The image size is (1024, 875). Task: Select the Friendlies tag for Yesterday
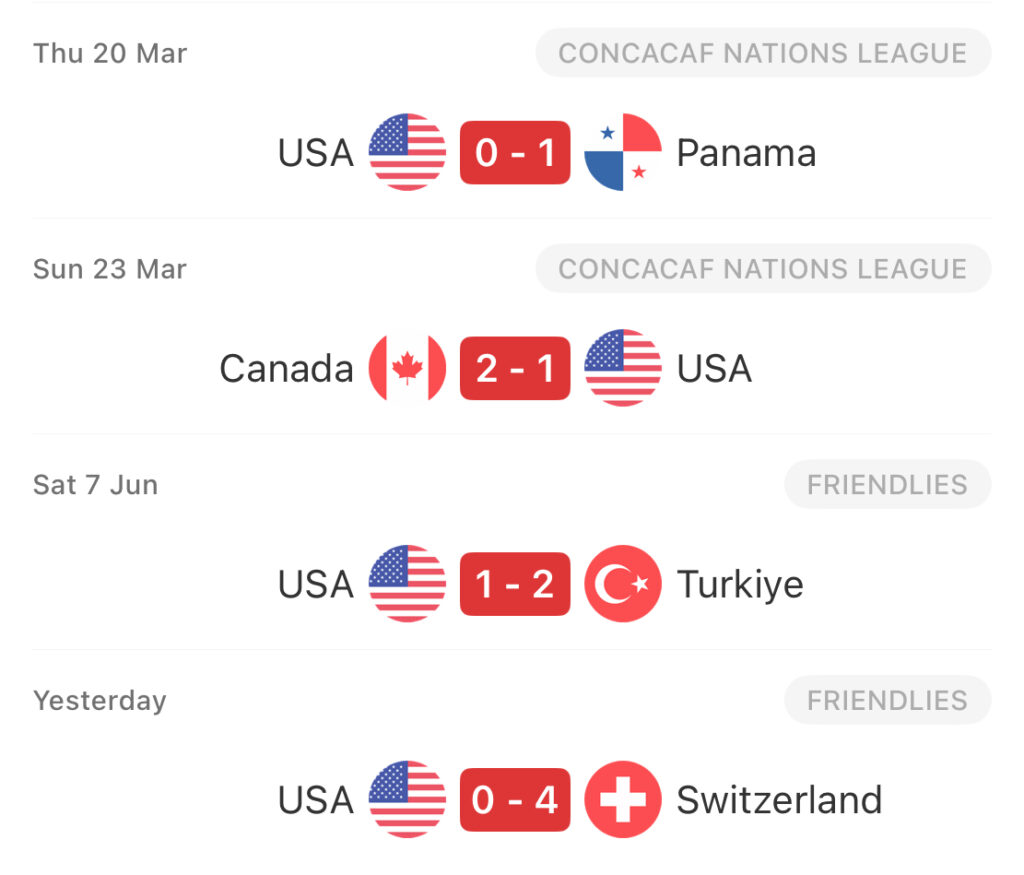(888, 700)
